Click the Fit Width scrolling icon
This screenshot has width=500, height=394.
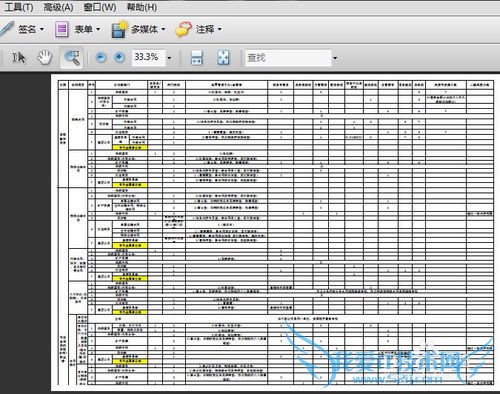pos(197,58)
